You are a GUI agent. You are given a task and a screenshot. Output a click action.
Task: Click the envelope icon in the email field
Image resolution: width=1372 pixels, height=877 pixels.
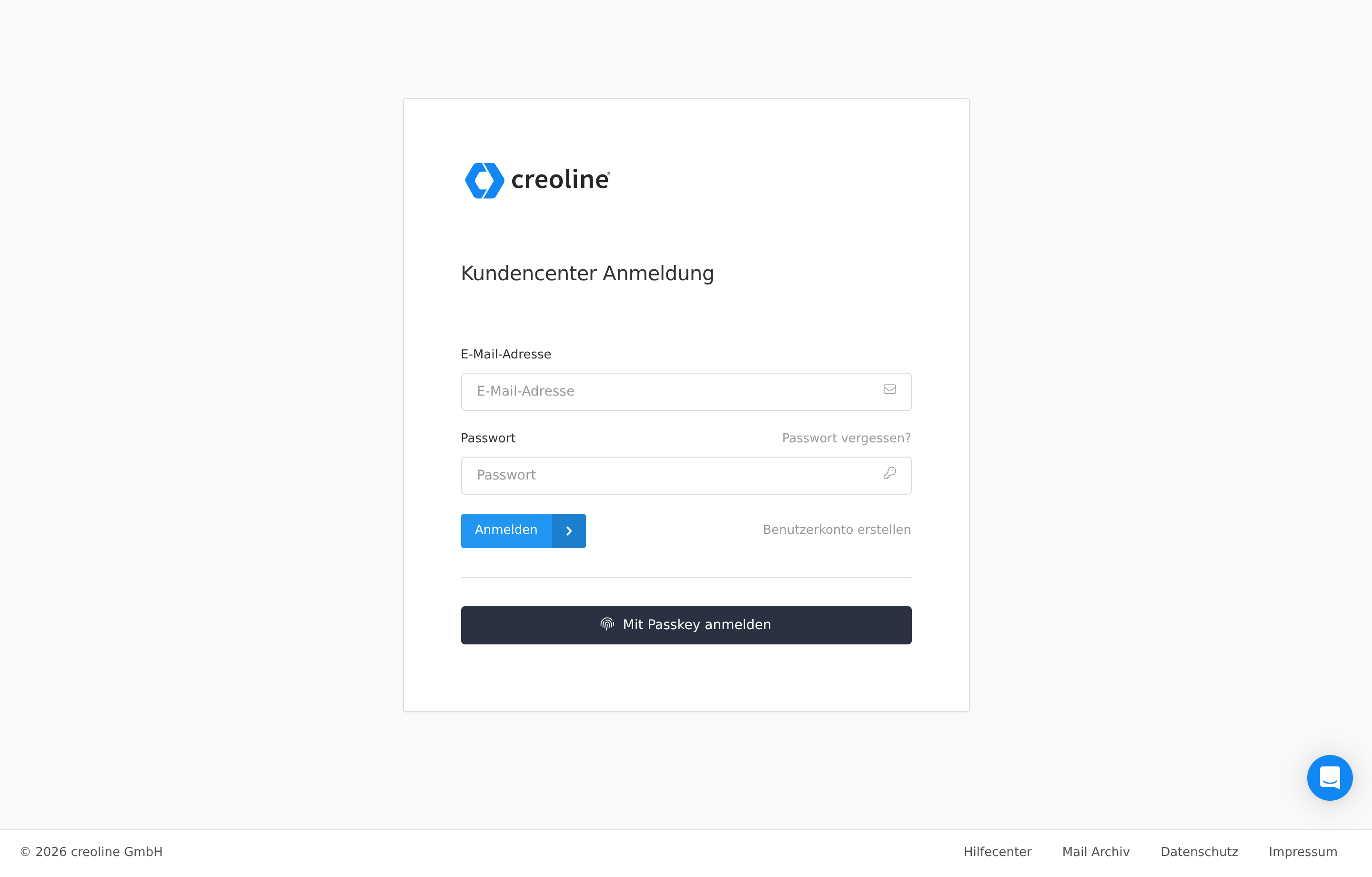coord(889,389)
